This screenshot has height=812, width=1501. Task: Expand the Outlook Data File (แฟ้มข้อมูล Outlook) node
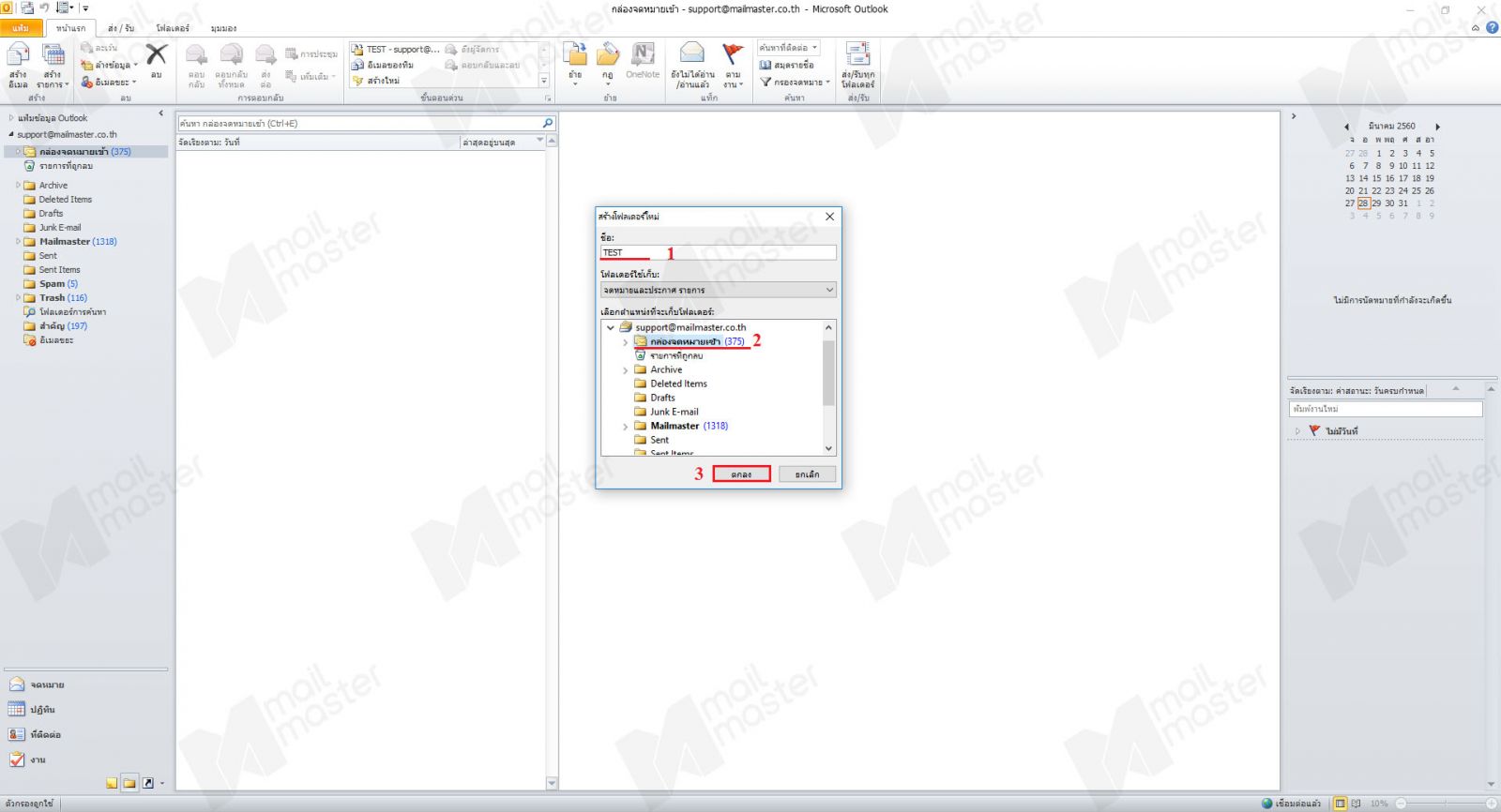(x=11, y=118)
